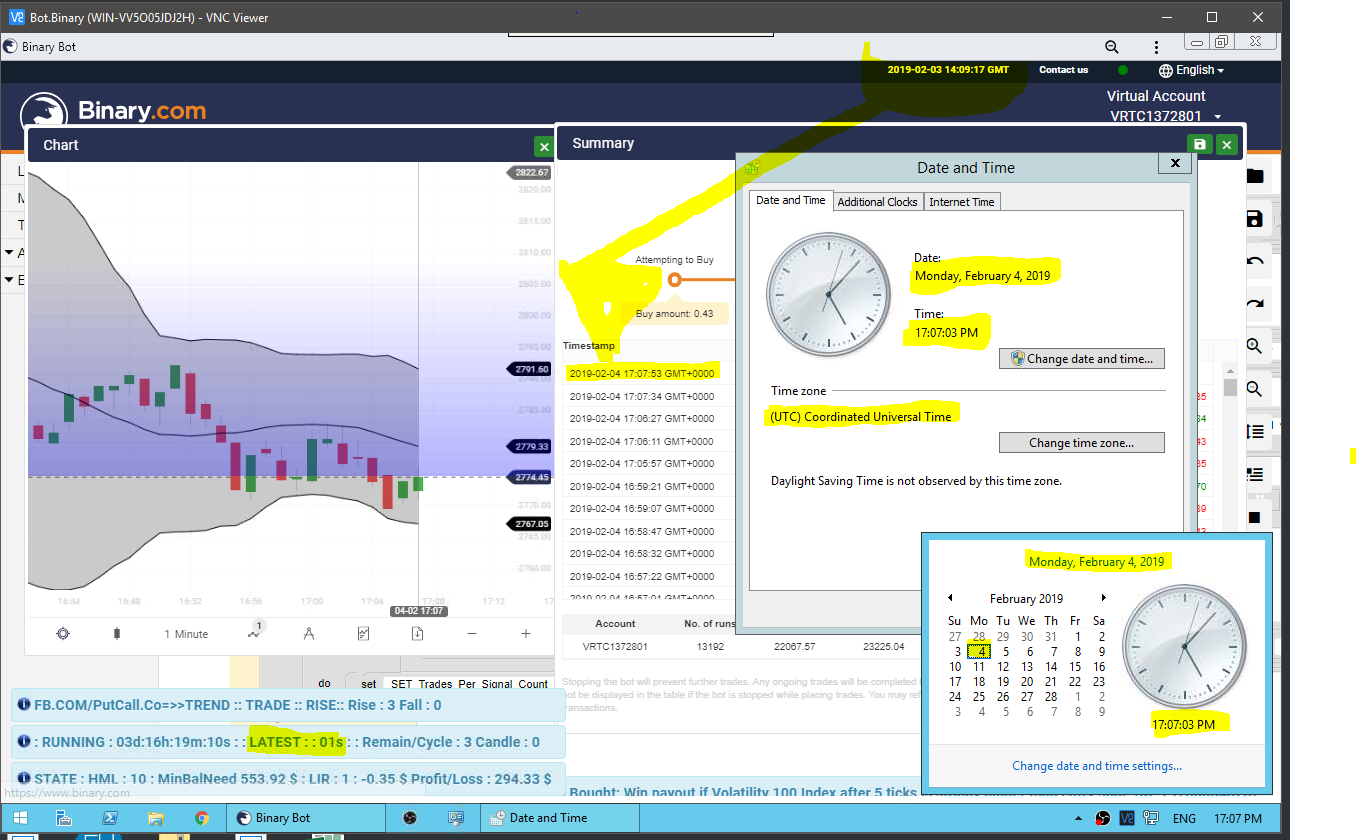Click the chart download icon
The image size is (1356, 840).
click(x=417, y=634)
